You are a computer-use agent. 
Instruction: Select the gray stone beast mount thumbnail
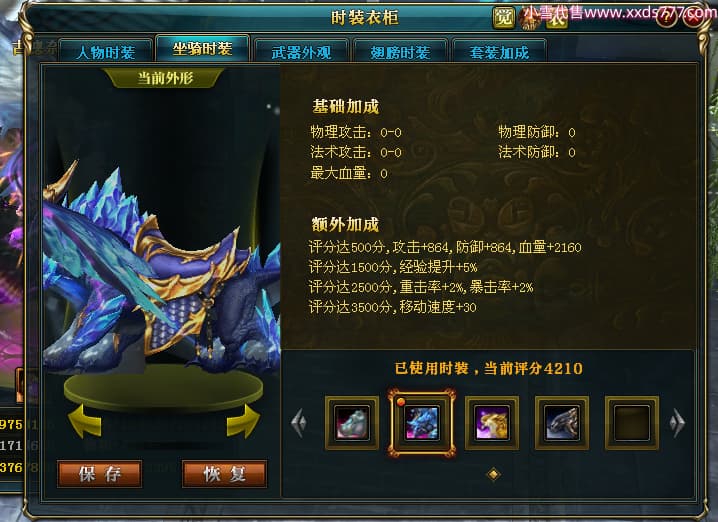coord(352,423)
